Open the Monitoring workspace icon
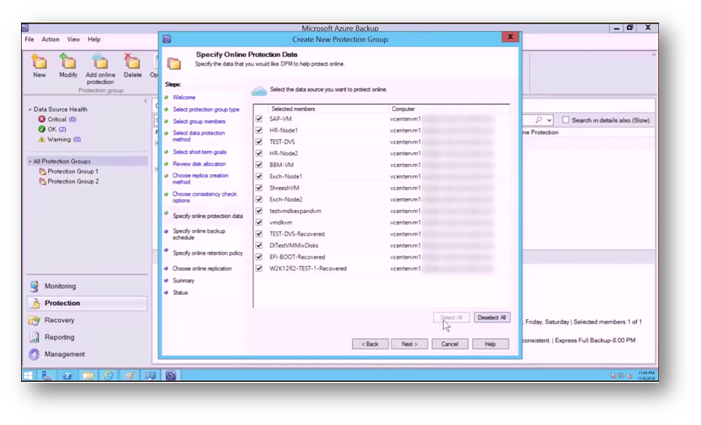The image size is (701, 425). (34, 286)
